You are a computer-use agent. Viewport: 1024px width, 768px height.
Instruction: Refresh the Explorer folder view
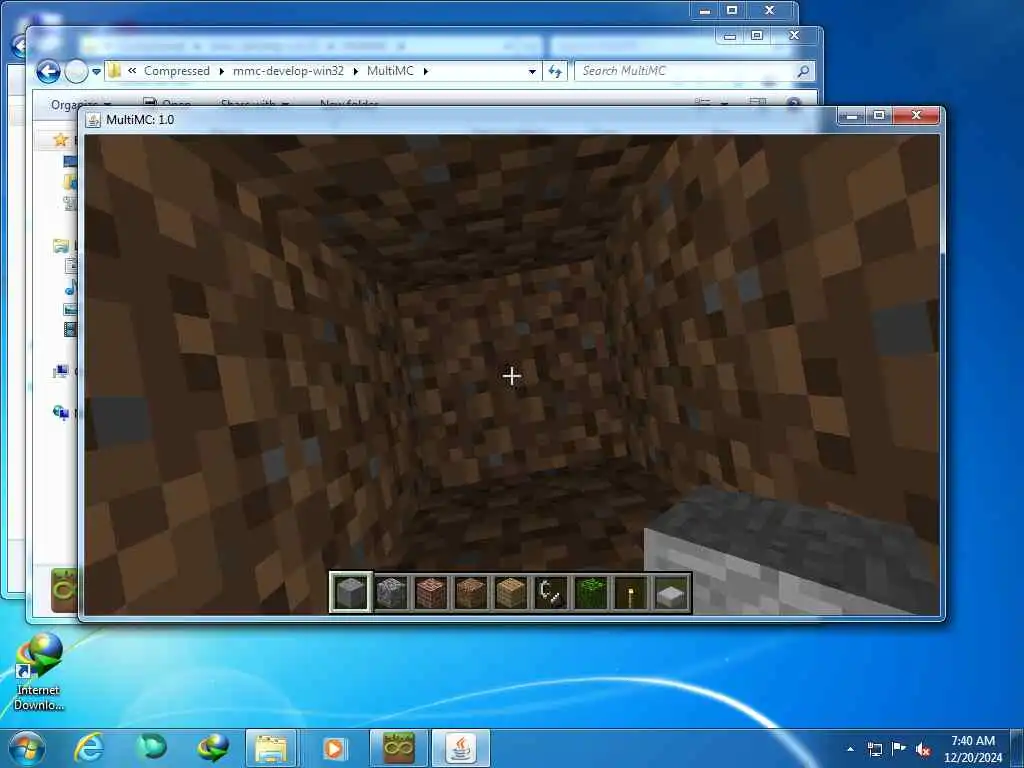point(555,71)
